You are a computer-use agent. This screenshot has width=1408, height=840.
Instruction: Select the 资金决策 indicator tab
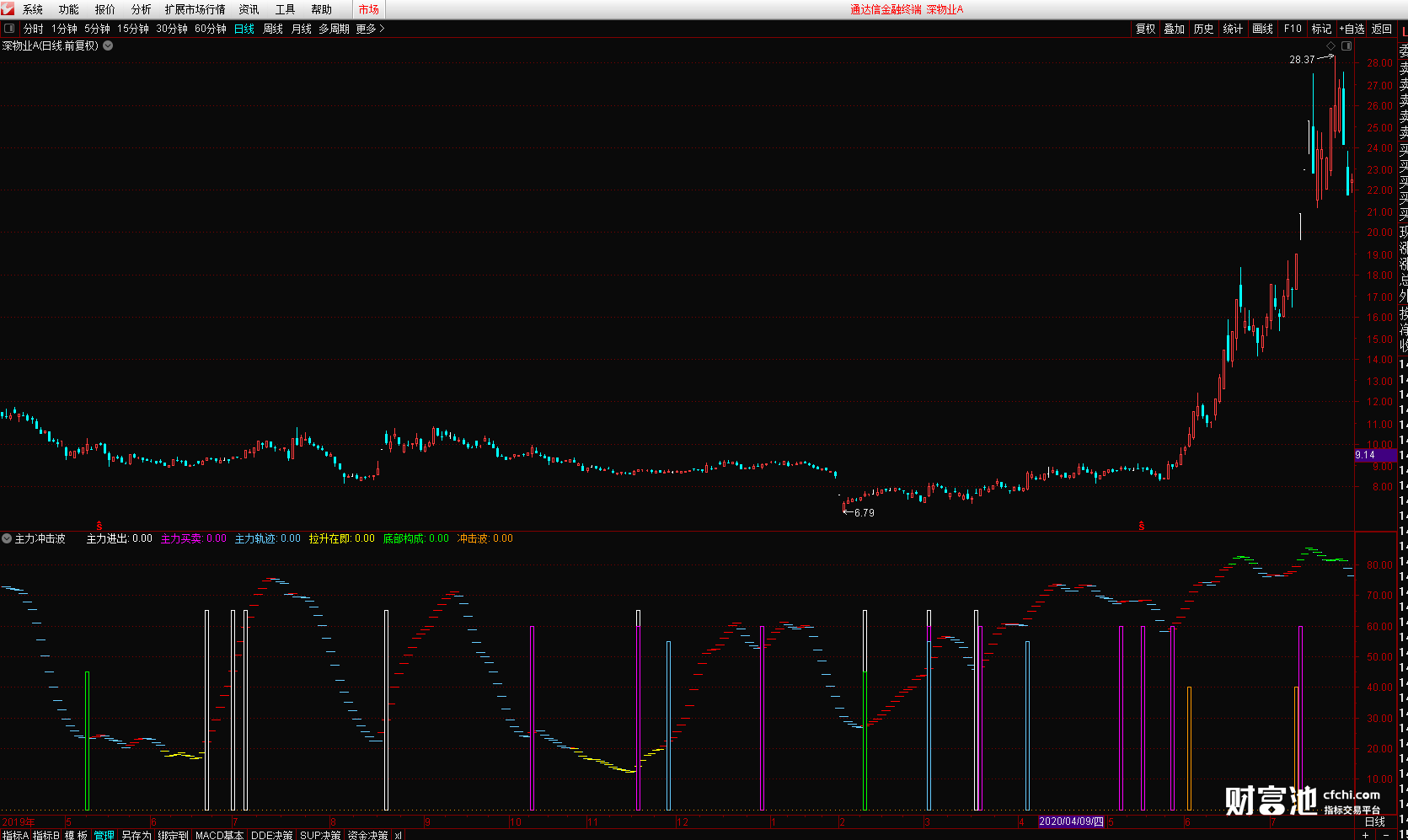click(x=368, y=835)
